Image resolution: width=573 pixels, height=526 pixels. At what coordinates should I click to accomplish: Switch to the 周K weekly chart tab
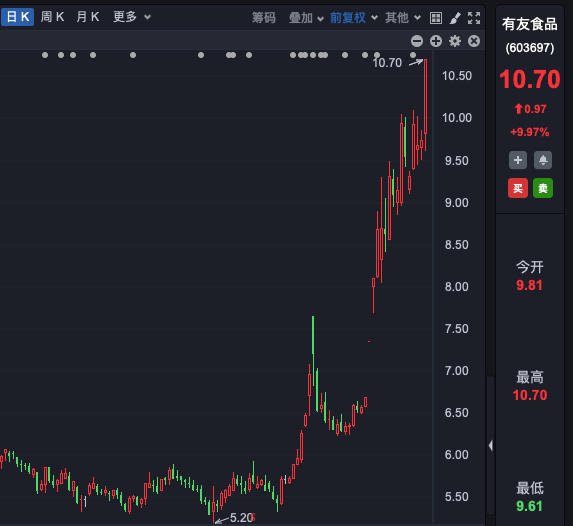[x=53, y=17]
